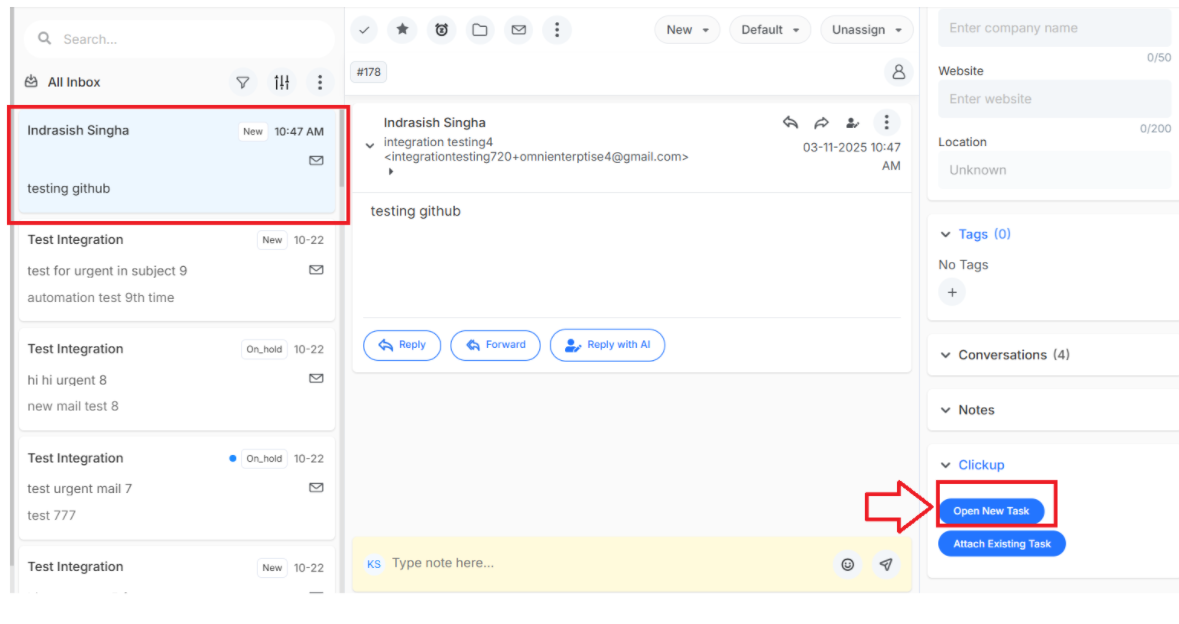Click the Enter company name field

click(x=1054, y=29)
